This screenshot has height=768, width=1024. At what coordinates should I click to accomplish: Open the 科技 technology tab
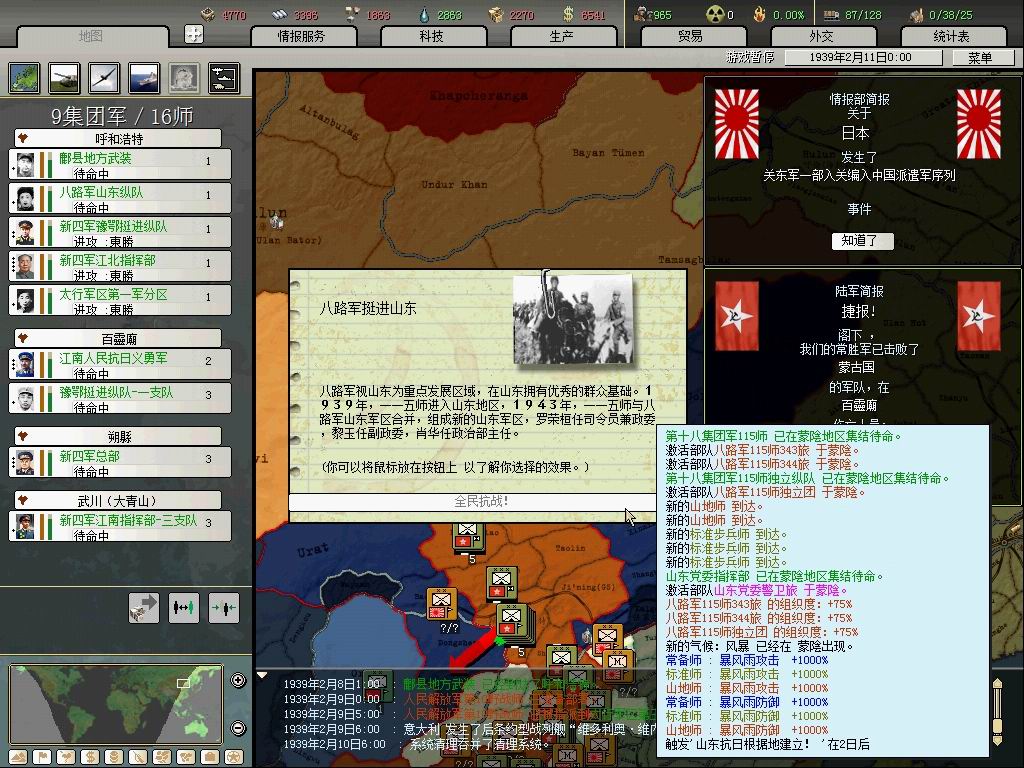coord(431,36)
